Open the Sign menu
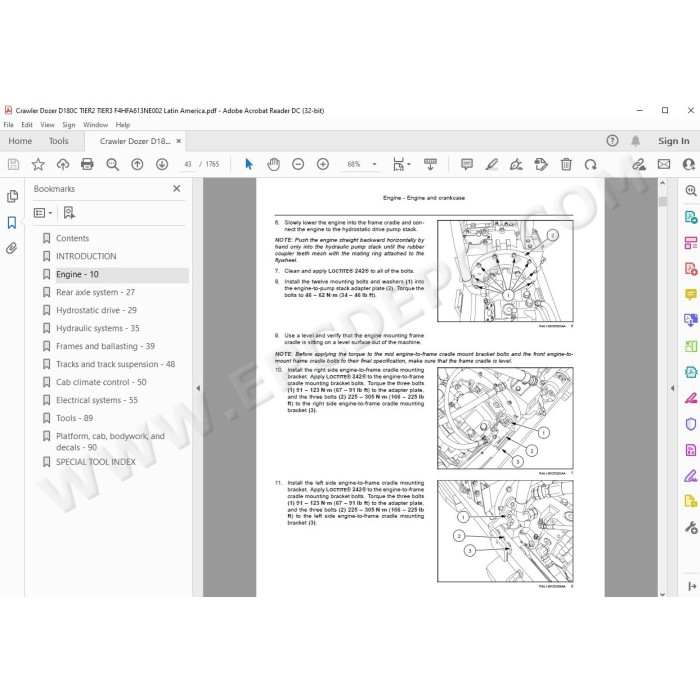 click(x=69, y=125)
